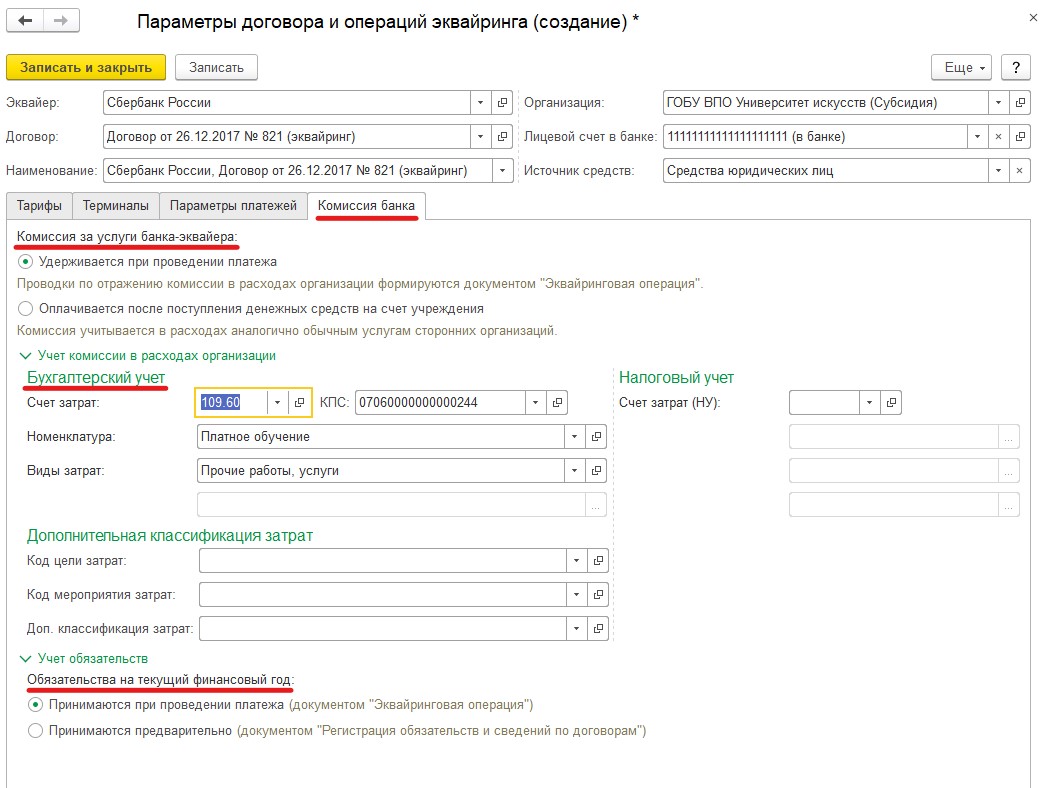Go back with the left arrow
This screenshot has width=1043, height=788.
(x=25, y=21)
